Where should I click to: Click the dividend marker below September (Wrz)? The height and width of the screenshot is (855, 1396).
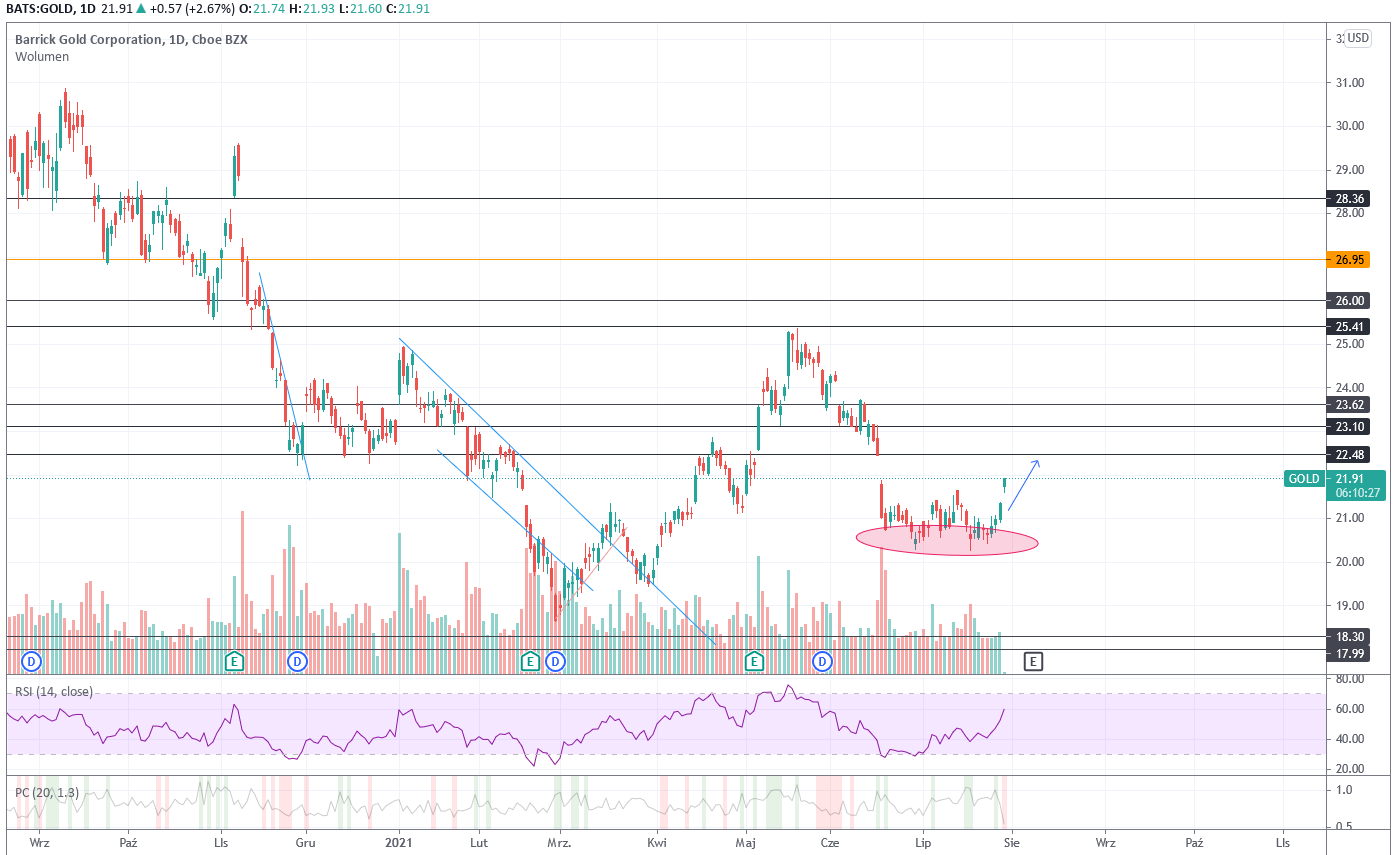pos(32,661)
